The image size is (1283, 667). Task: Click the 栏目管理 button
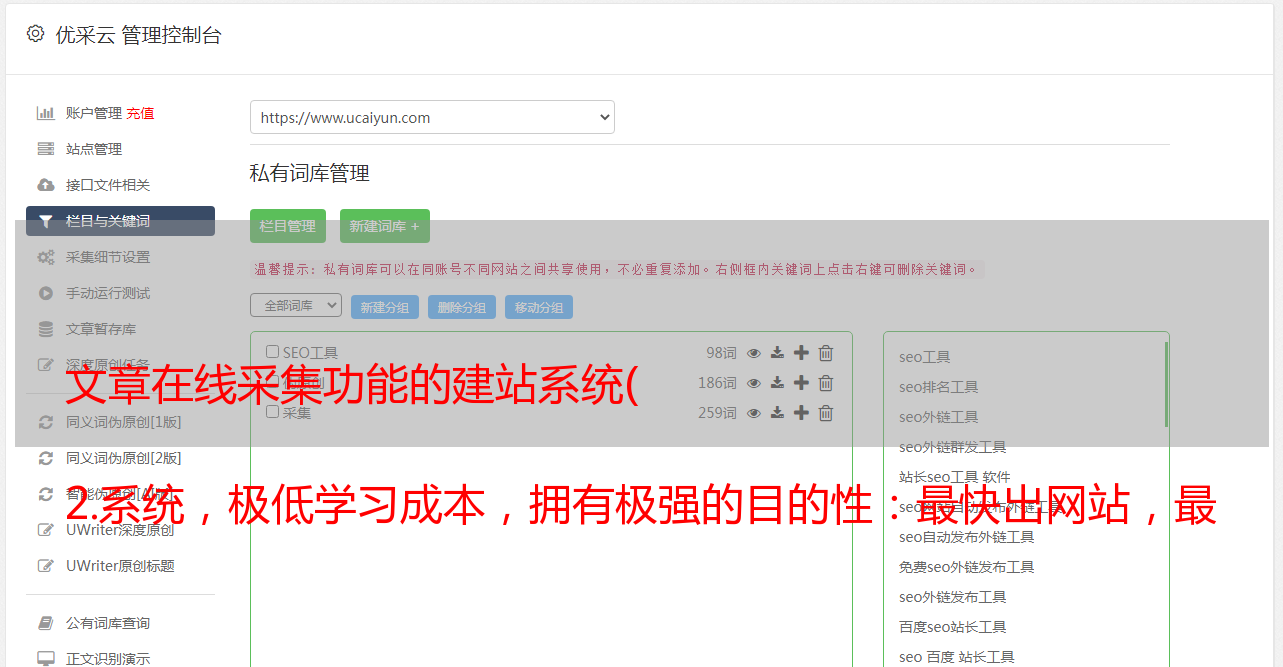click(x=288, y=226)
